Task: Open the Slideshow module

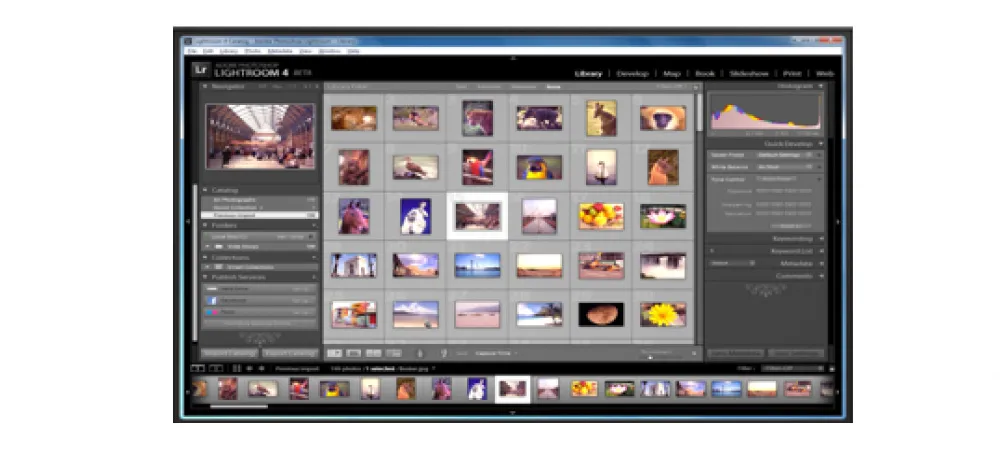Action: coord(748,73)
